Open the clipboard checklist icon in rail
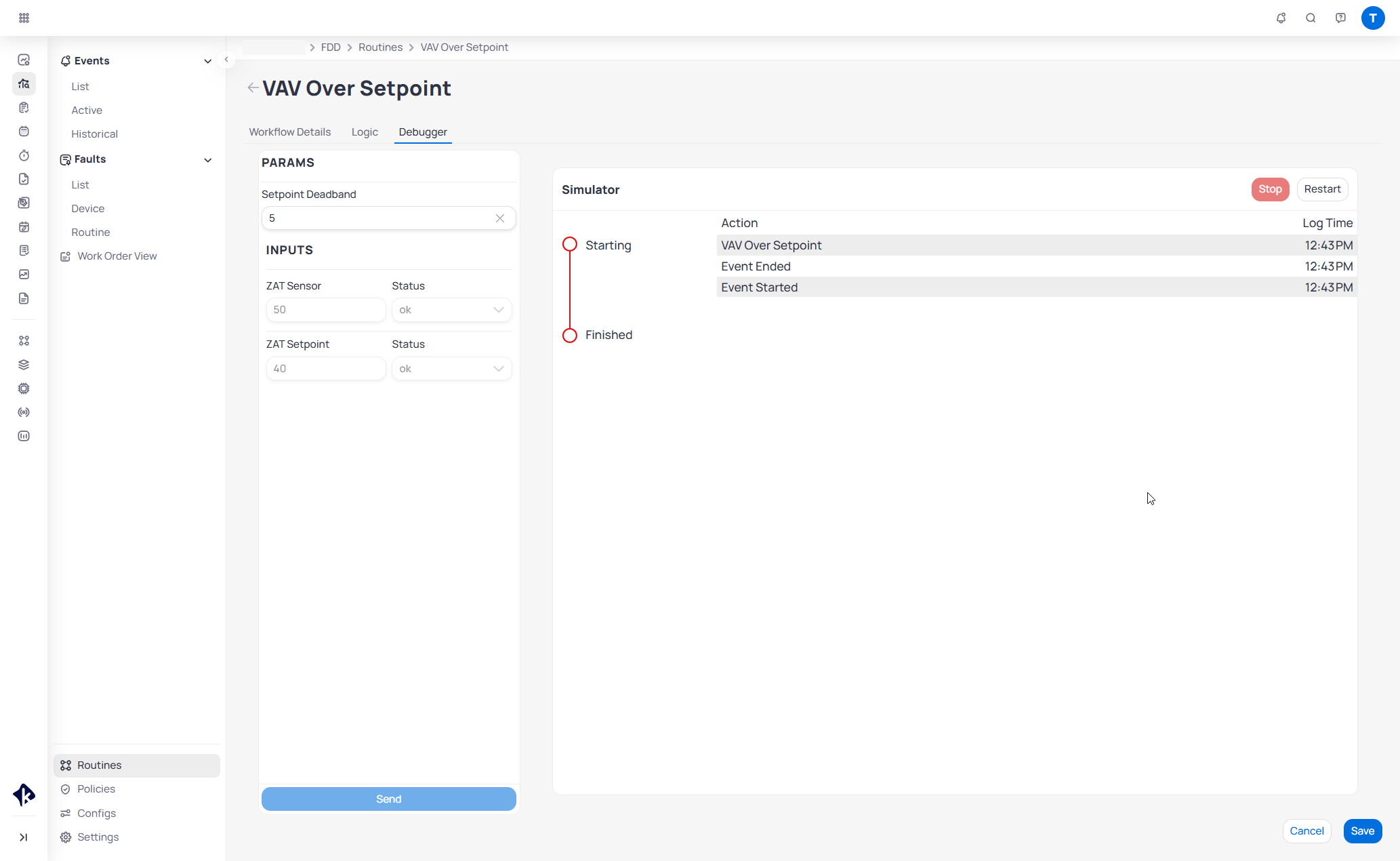 pos(24,107)
